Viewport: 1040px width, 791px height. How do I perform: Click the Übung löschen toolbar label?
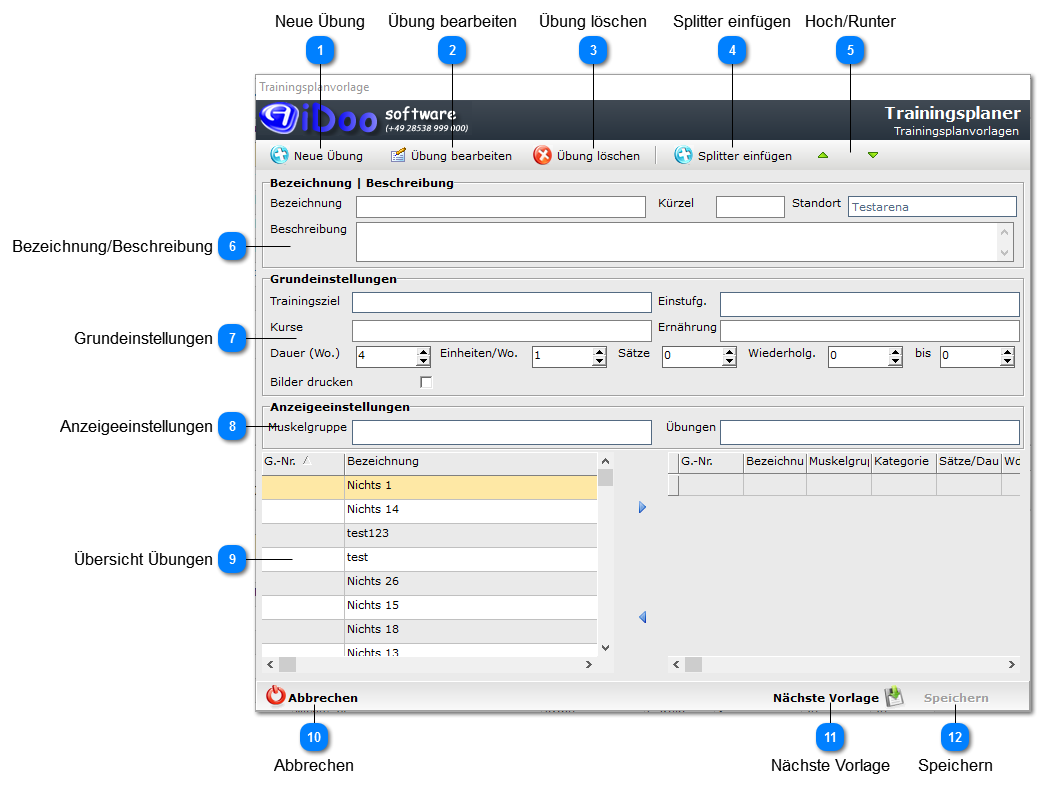pos(598,156)
